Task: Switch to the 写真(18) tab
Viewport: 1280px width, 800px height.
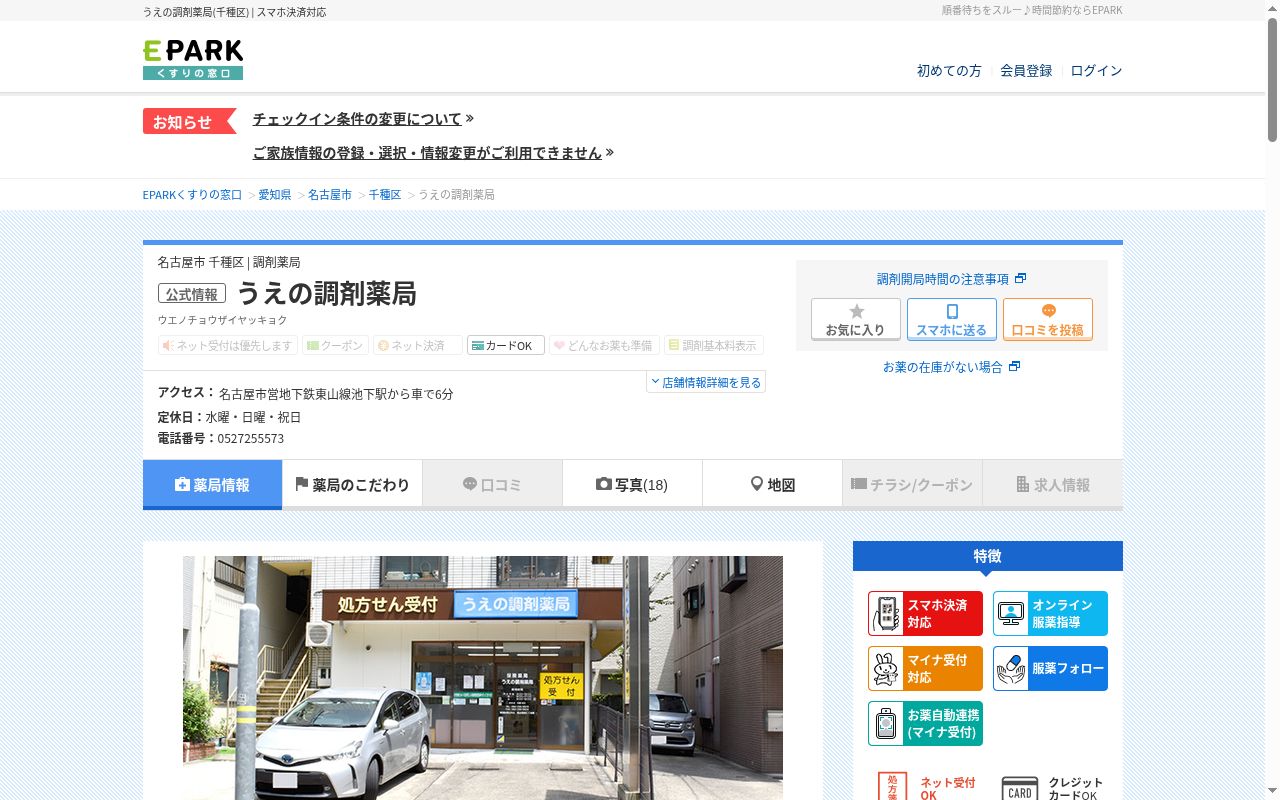Action: (x=632, y=485)
